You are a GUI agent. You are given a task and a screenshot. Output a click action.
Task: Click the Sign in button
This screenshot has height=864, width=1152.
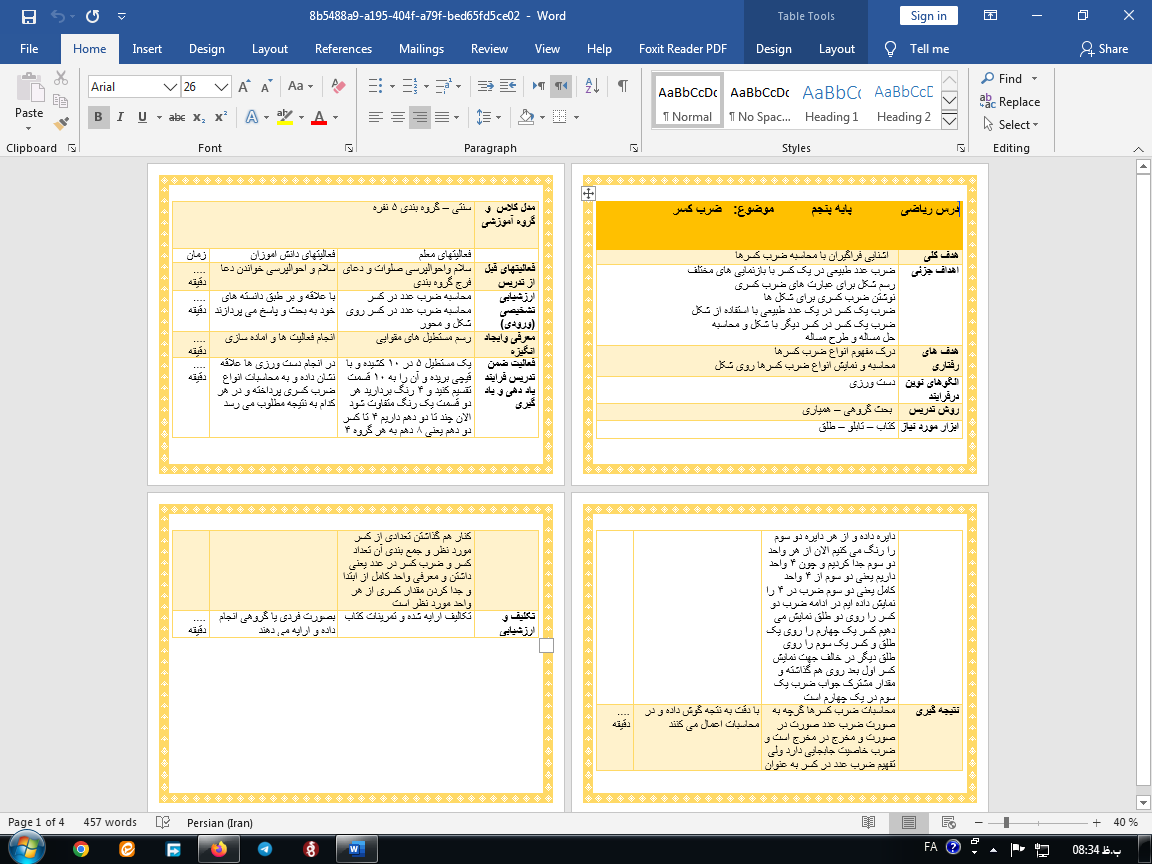coord(928,16)
